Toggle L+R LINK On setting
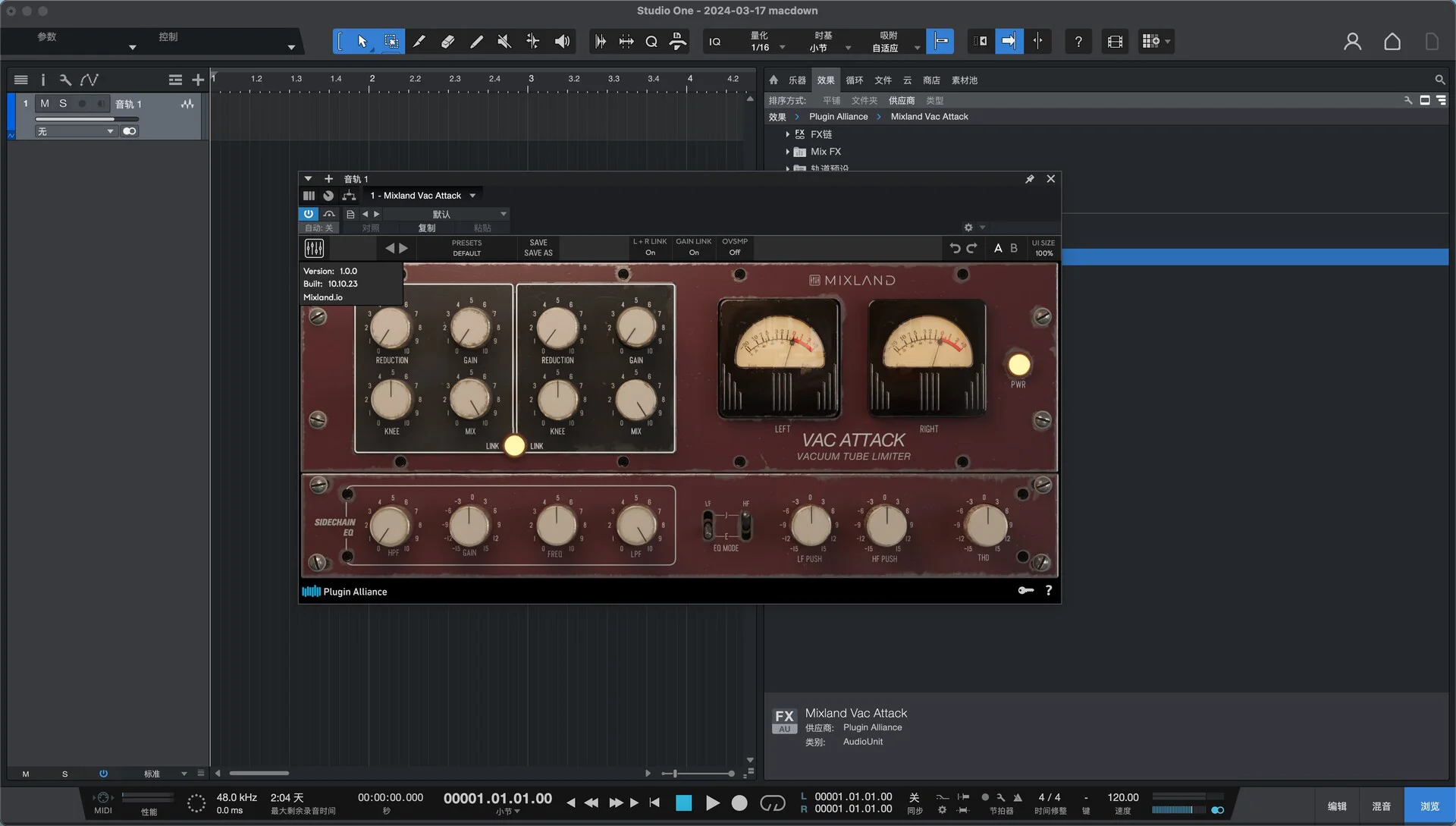 (650, 247)
